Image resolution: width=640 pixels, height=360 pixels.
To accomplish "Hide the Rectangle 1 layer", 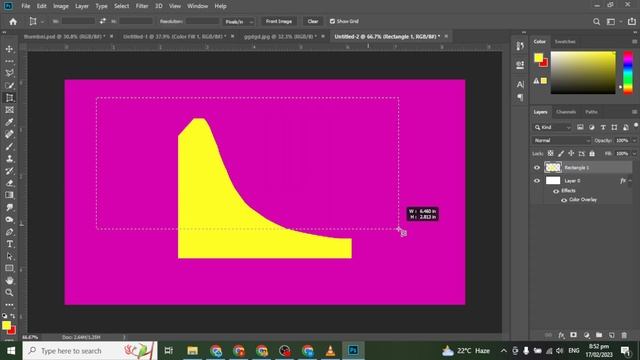I will click(x=537, y=168).
